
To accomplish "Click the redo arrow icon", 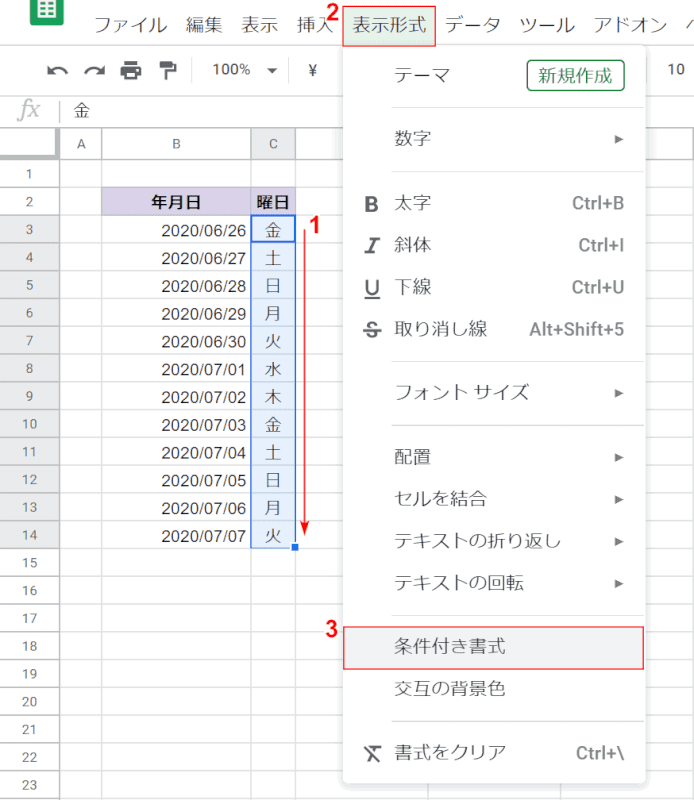I will 94,70.
